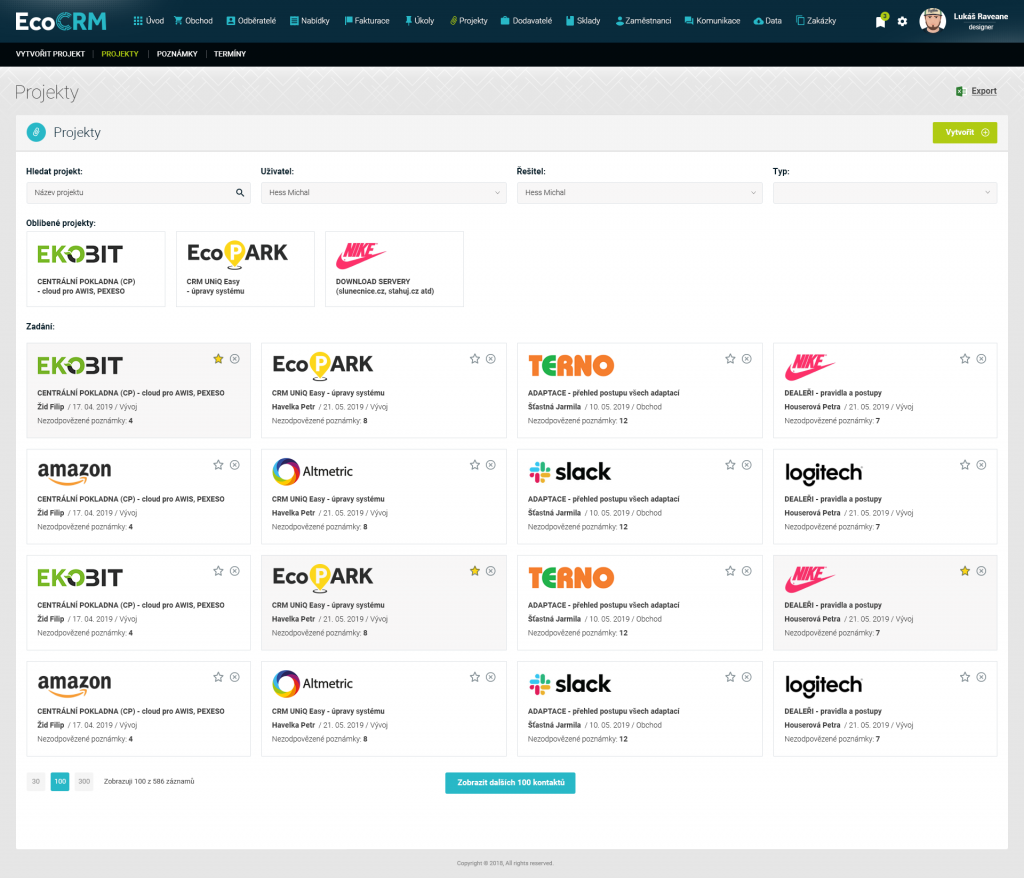Click the green Vytvořit button
The width and height of the screenshot is (1024, 878).
click(964, 132)
